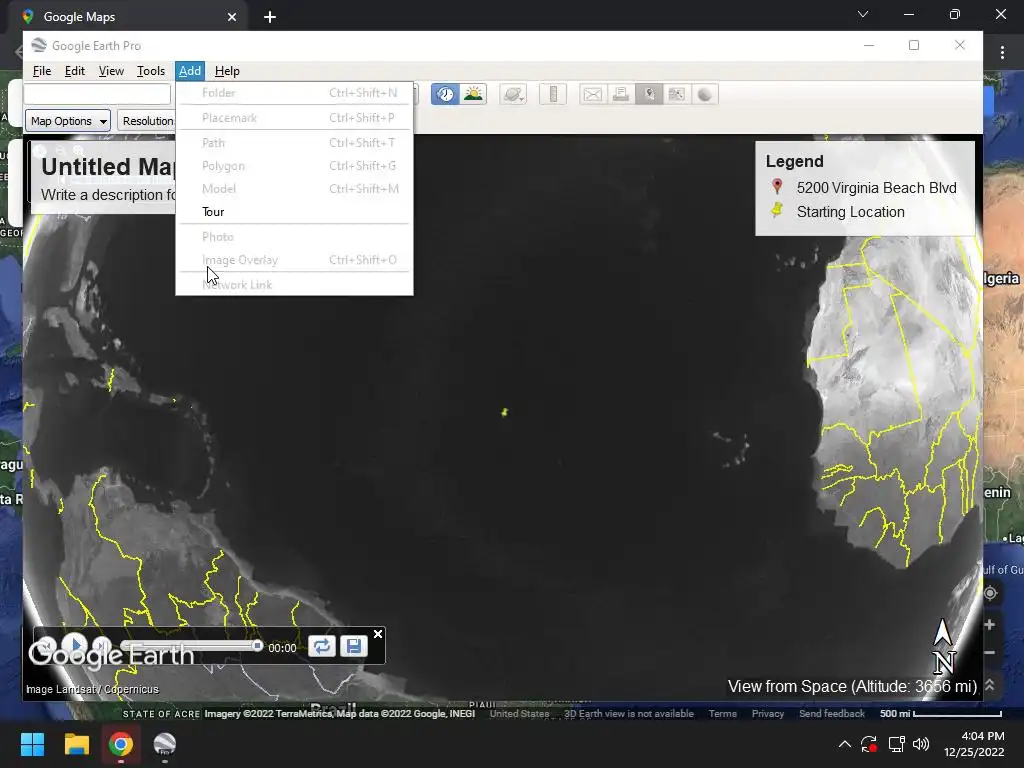Image resolution: width=1024 pixels, height=768 pixels.
Task: Click the tour fast-forward button
Action: pos(102,647)
